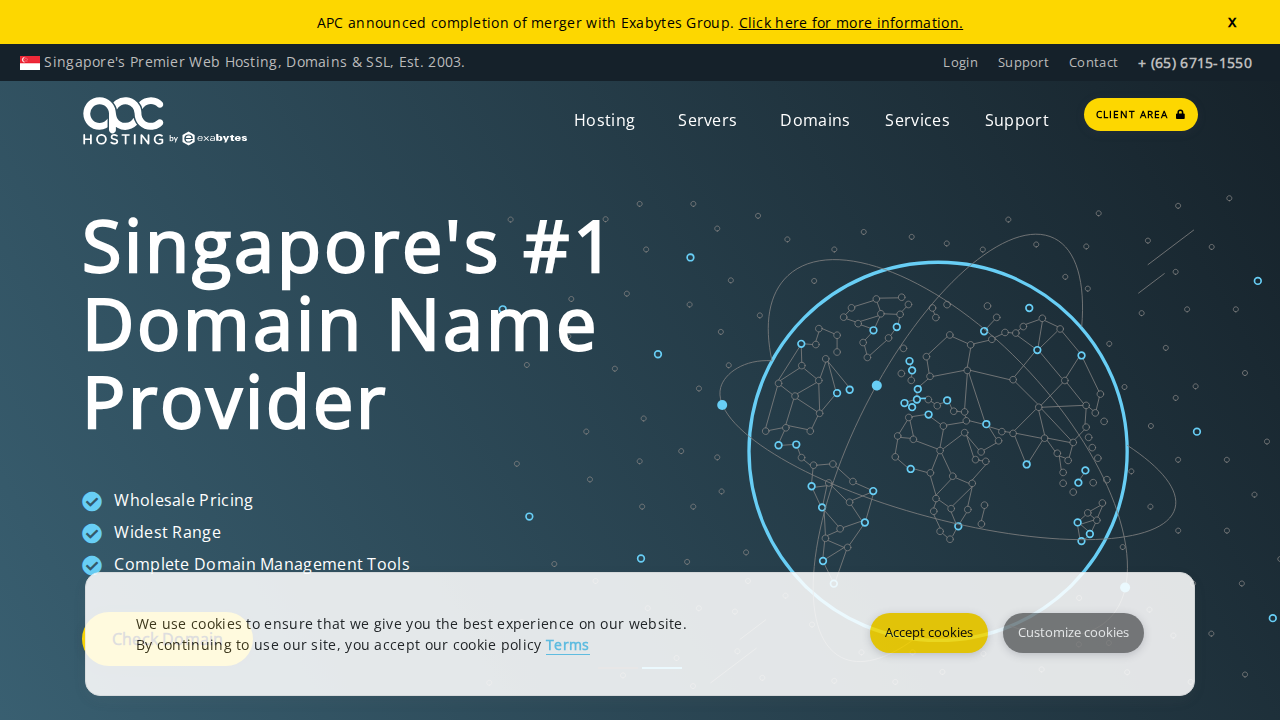The image size is (1280, 720).
Task: Click the Wholesale Pricing checkmark icon
Action: coord(92,501)
